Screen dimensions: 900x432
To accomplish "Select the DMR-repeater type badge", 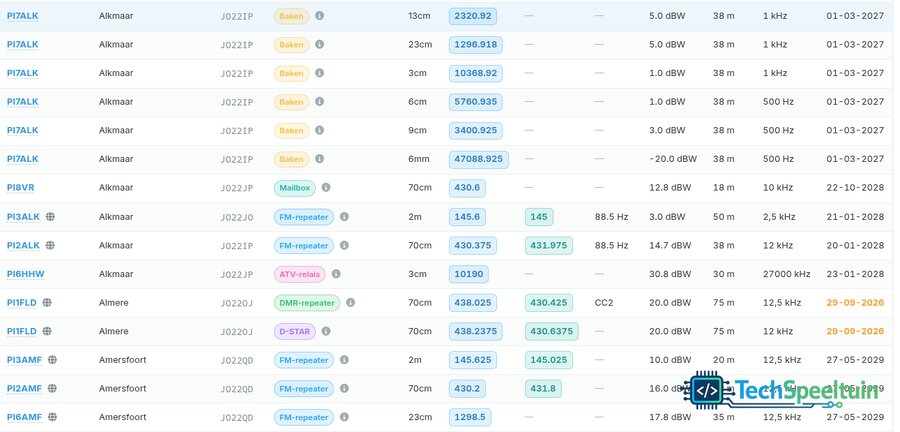I will 307,303.
